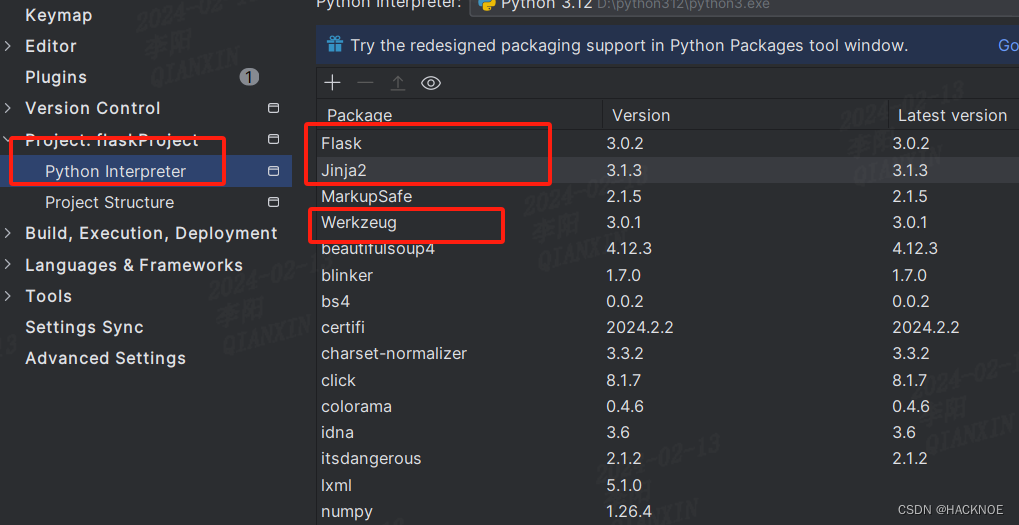Expand the Editor settings section
1019x525 pixels.
point(8,46)
